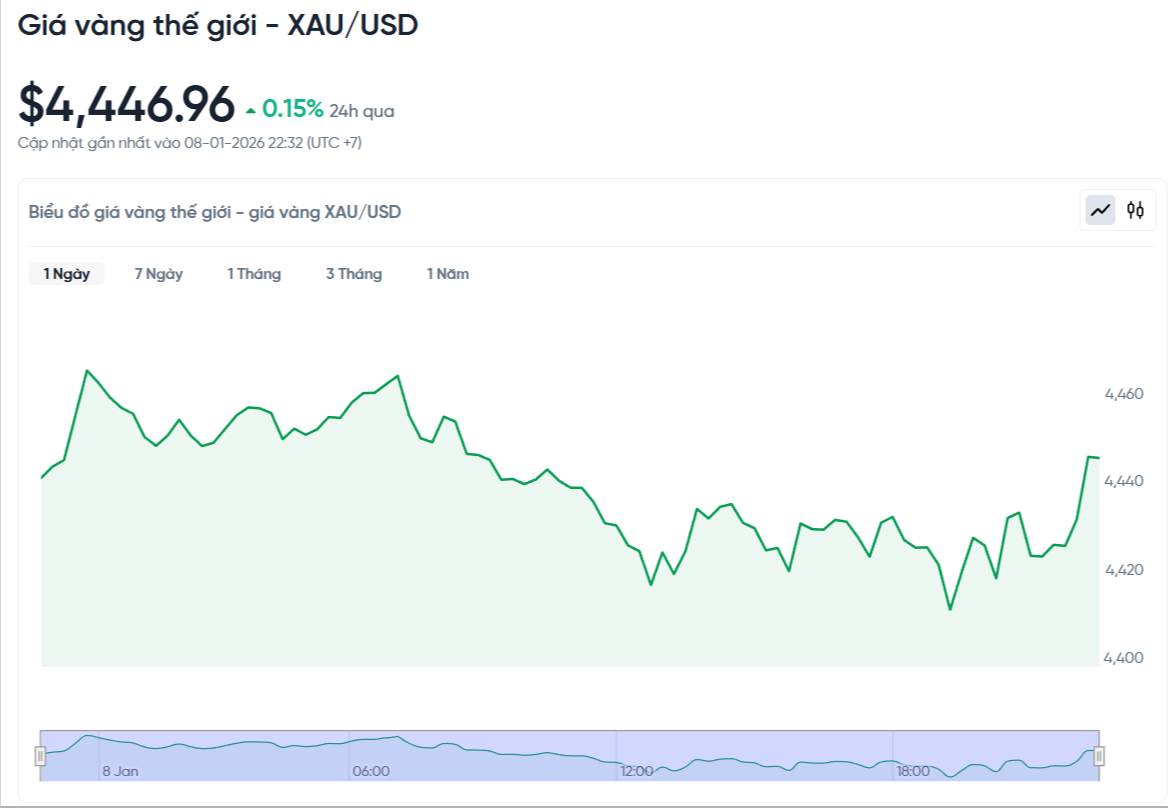Choose the 1 Năm time range
The width and height of the screenshot is (1168, 808).
coord(448,274)
